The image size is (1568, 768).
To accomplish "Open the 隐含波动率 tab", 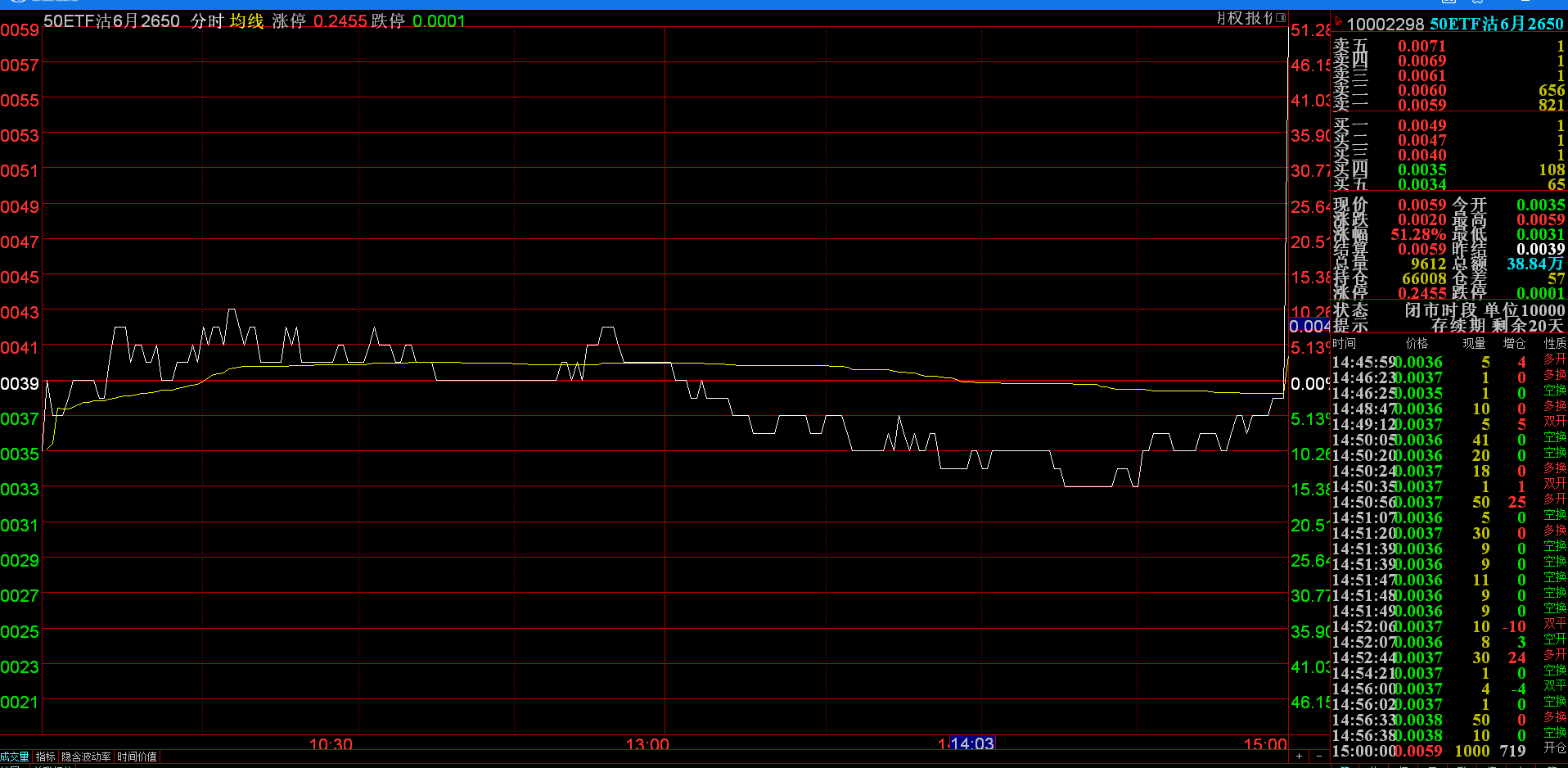I will point(86,757).
